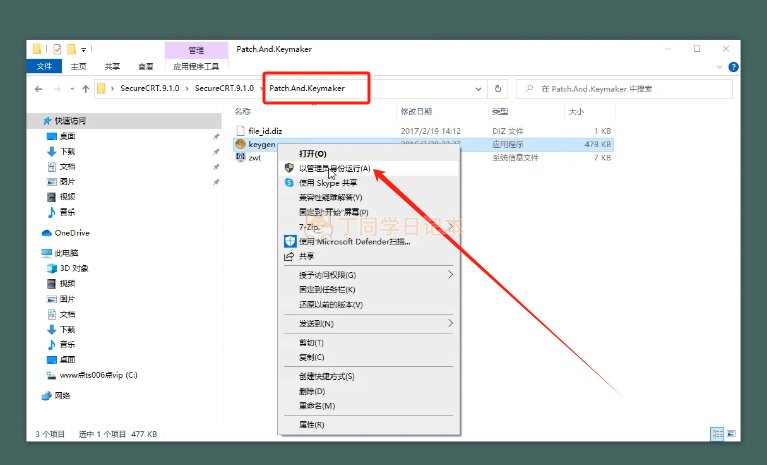This screenshot has height=465, width=767.
Task: Choose 复制(C) from the context menu
Action: [x=369, y=357]
